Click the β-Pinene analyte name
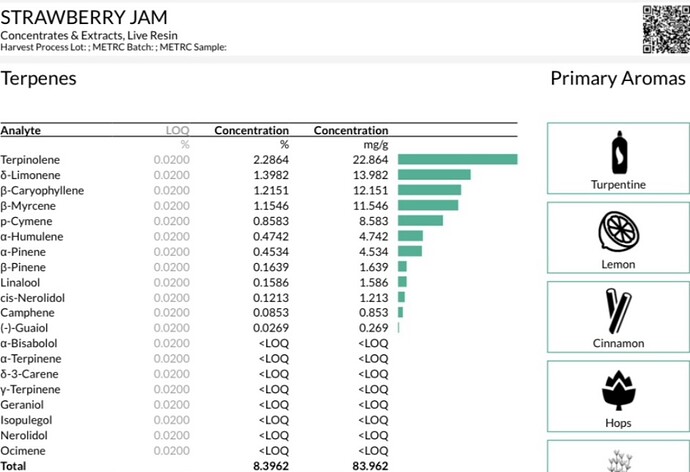Image resolution: width=690 pixels, height=472 pixels. coord(23,267)
